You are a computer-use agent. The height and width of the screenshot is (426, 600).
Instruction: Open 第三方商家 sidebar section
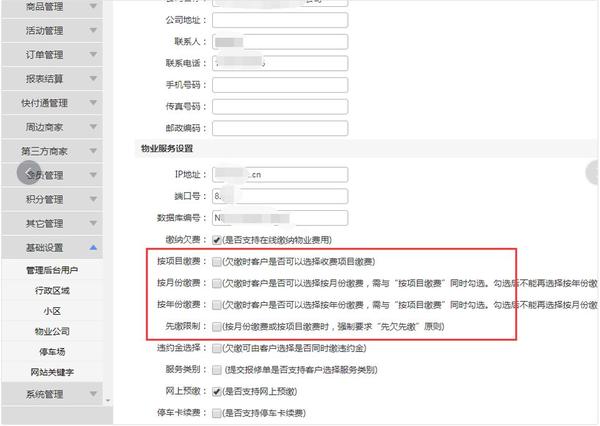(x=52, y=151)
